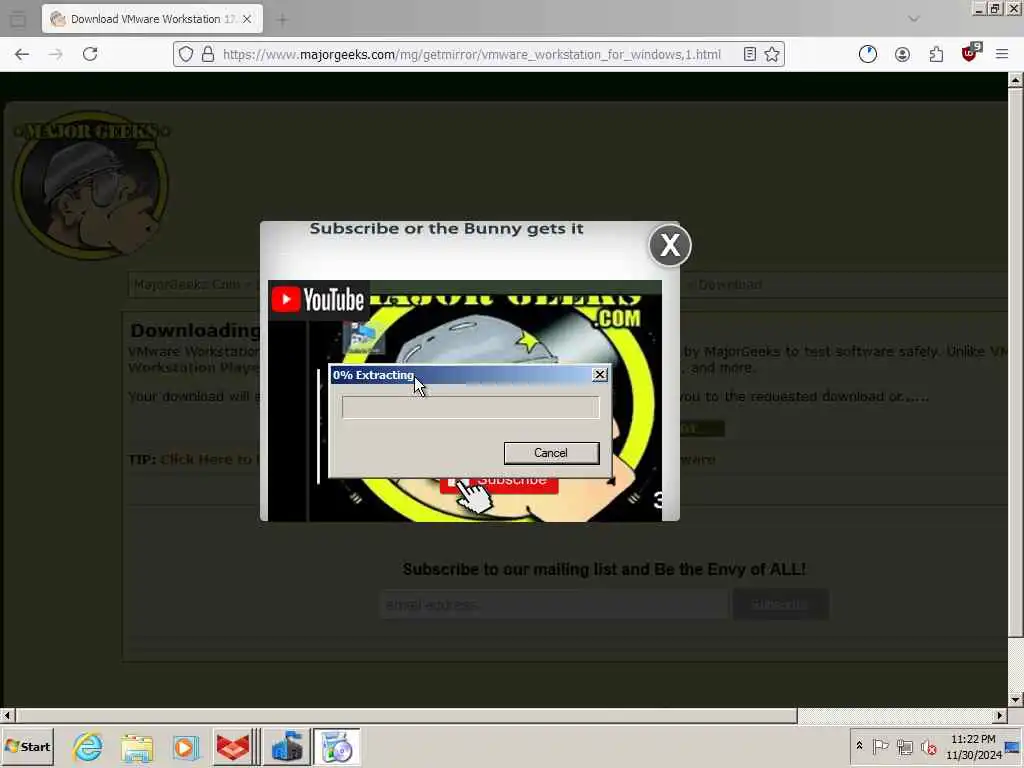The height and width of the screenshot is (768, 1024).
Task: Select the Download VMware Workstation tab
Action: (152, 19)
